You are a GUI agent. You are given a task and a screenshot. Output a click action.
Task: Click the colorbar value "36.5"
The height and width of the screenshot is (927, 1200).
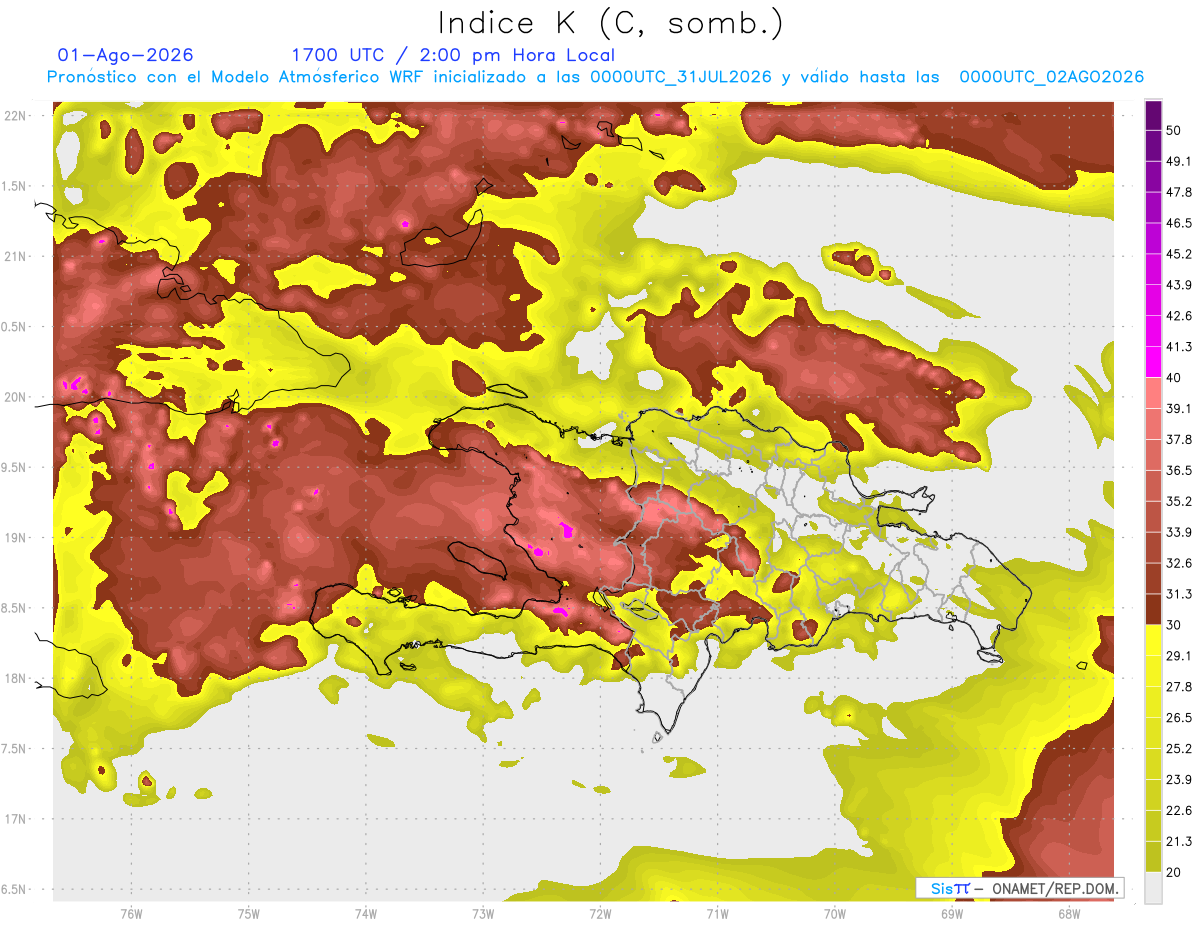pyautogui.click(x=1179, y=470)
